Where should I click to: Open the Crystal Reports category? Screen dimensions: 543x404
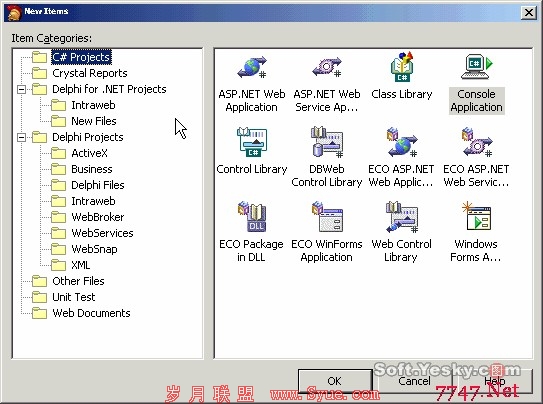click(x=90, y=73)
